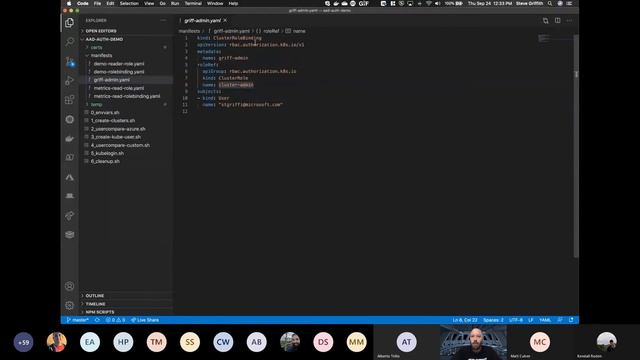Click the notifications bell in status bar

571,320
